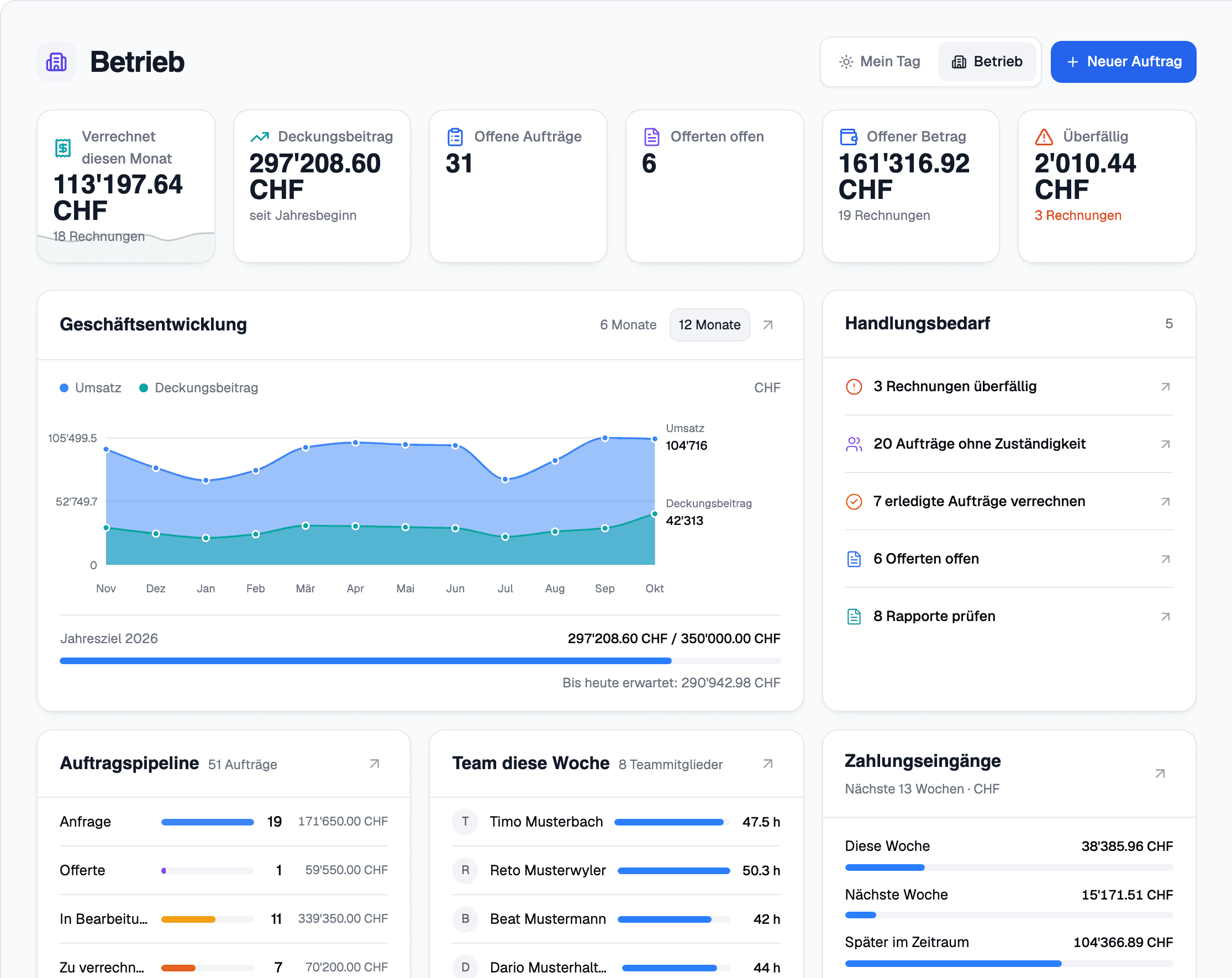Open the arrow beside 6 Offerten offen row
The height and width of the screenshot is (978, 1232).
pos(1165,559)
